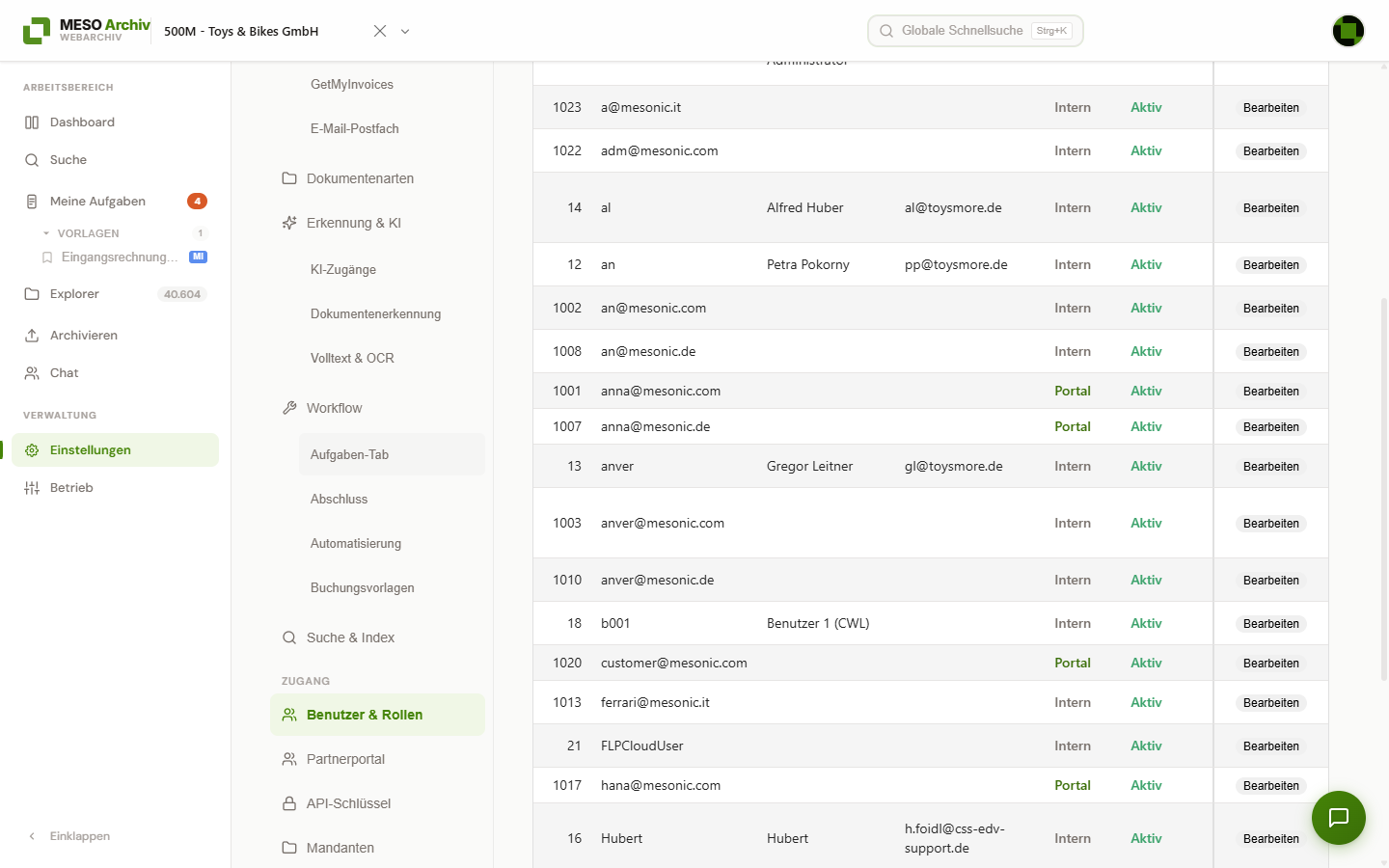Image resolution: width=1389 pixels, height=868 pixels.
Task: Open KI-Zugänge settings page
Action: [x=343, y=270]
